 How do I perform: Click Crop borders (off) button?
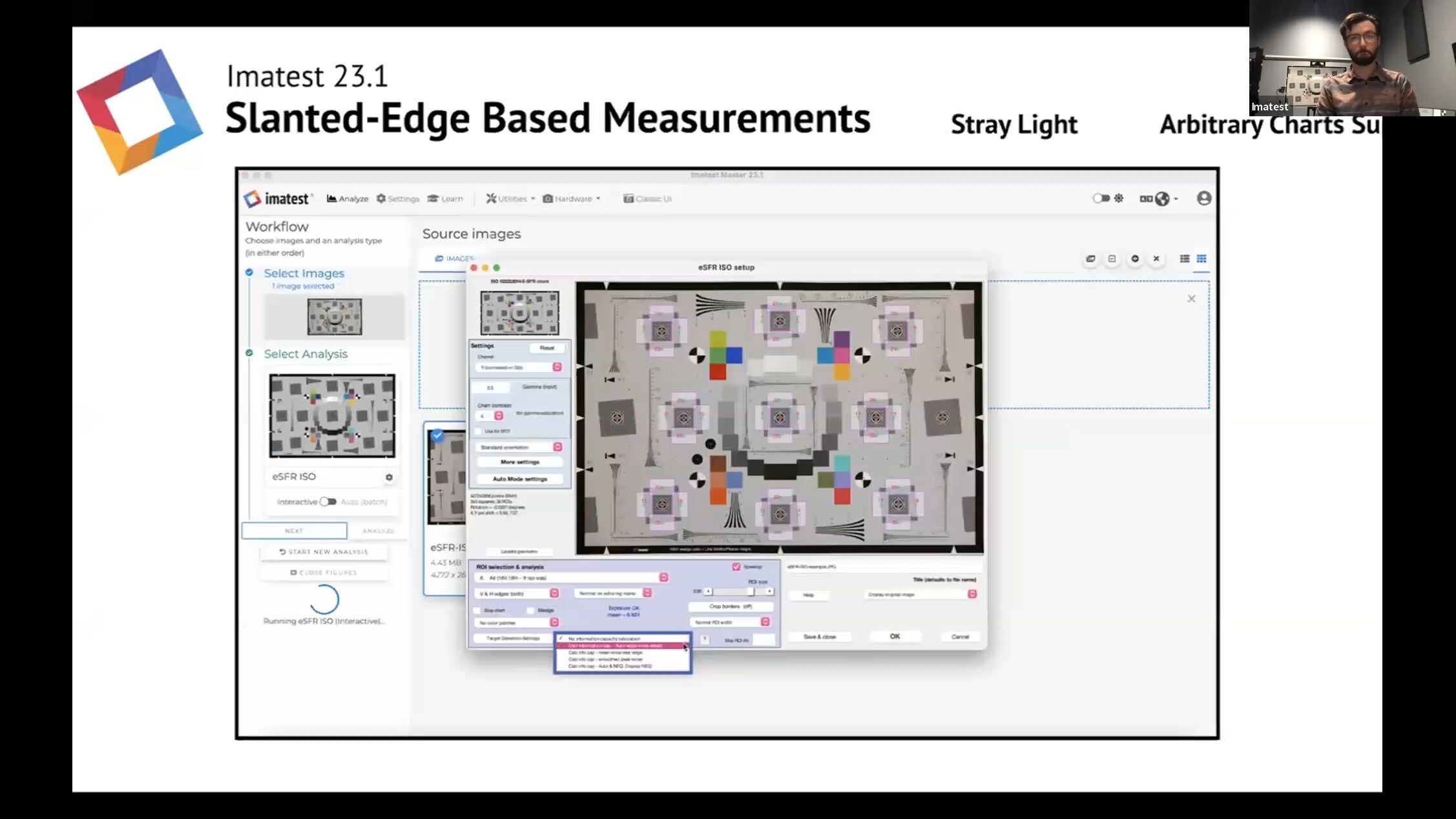[x=731, y=606]
